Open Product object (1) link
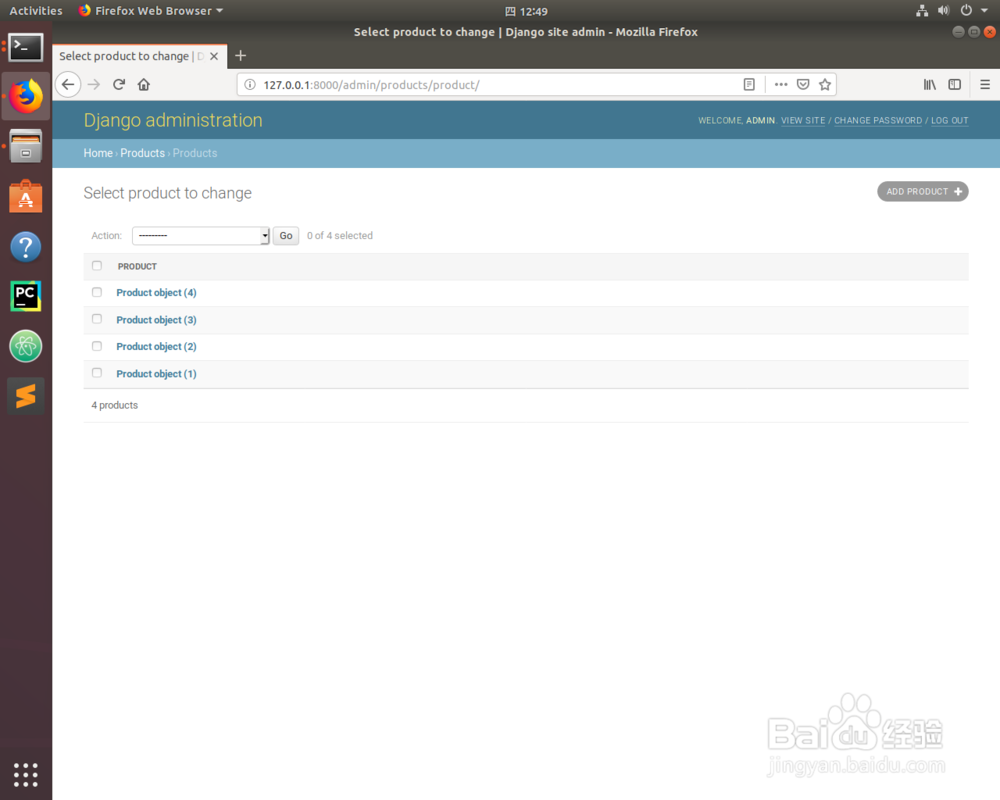1000x800 pixels. coord(156,374)
